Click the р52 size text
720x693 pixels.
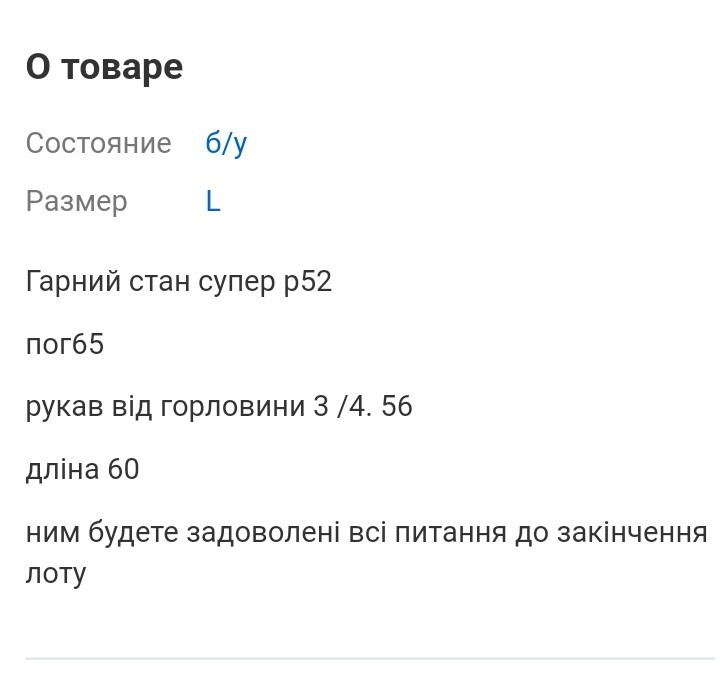(307, 282)
